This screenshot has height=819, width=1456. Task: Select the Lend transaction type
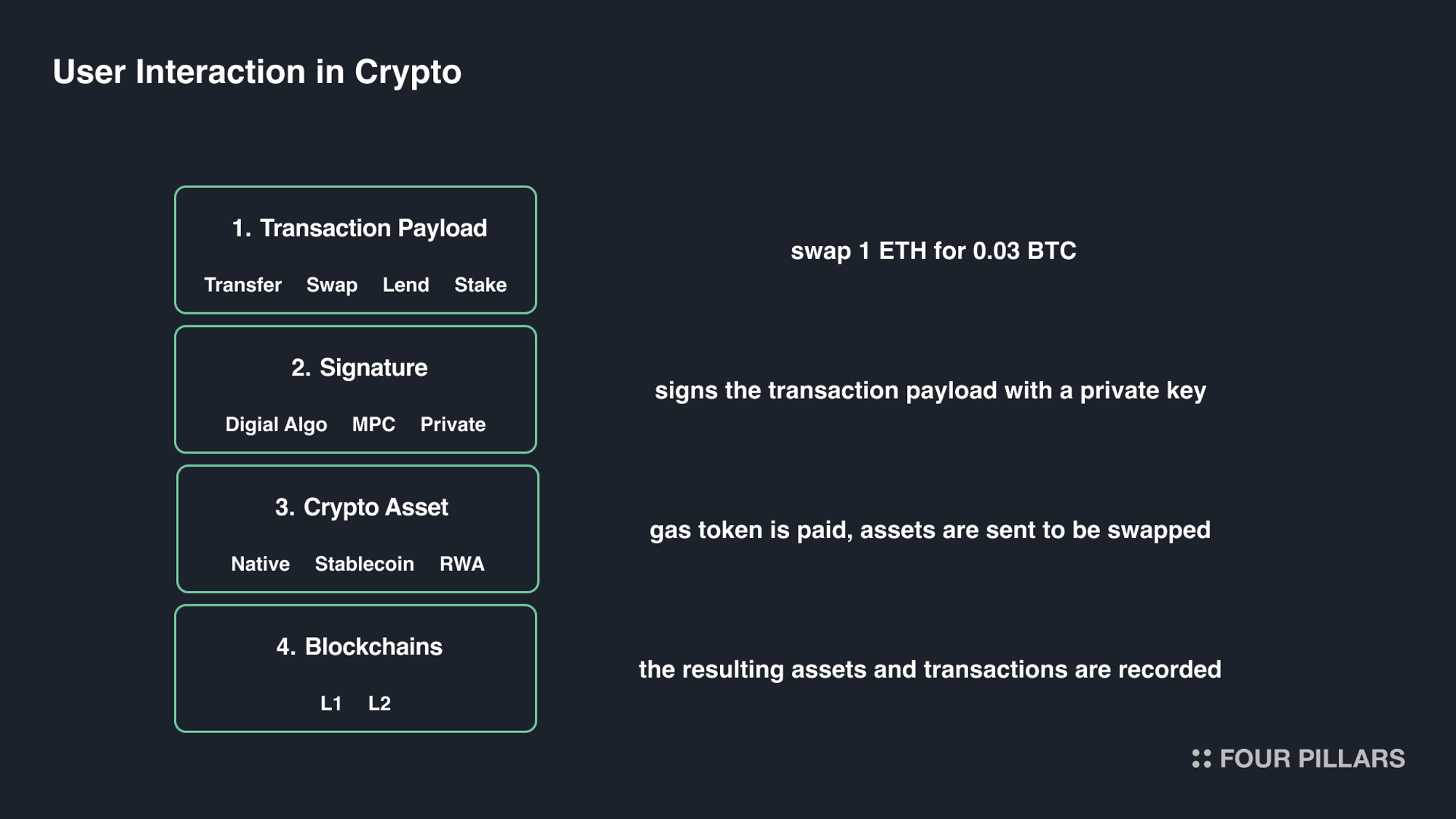coord(405,285)
